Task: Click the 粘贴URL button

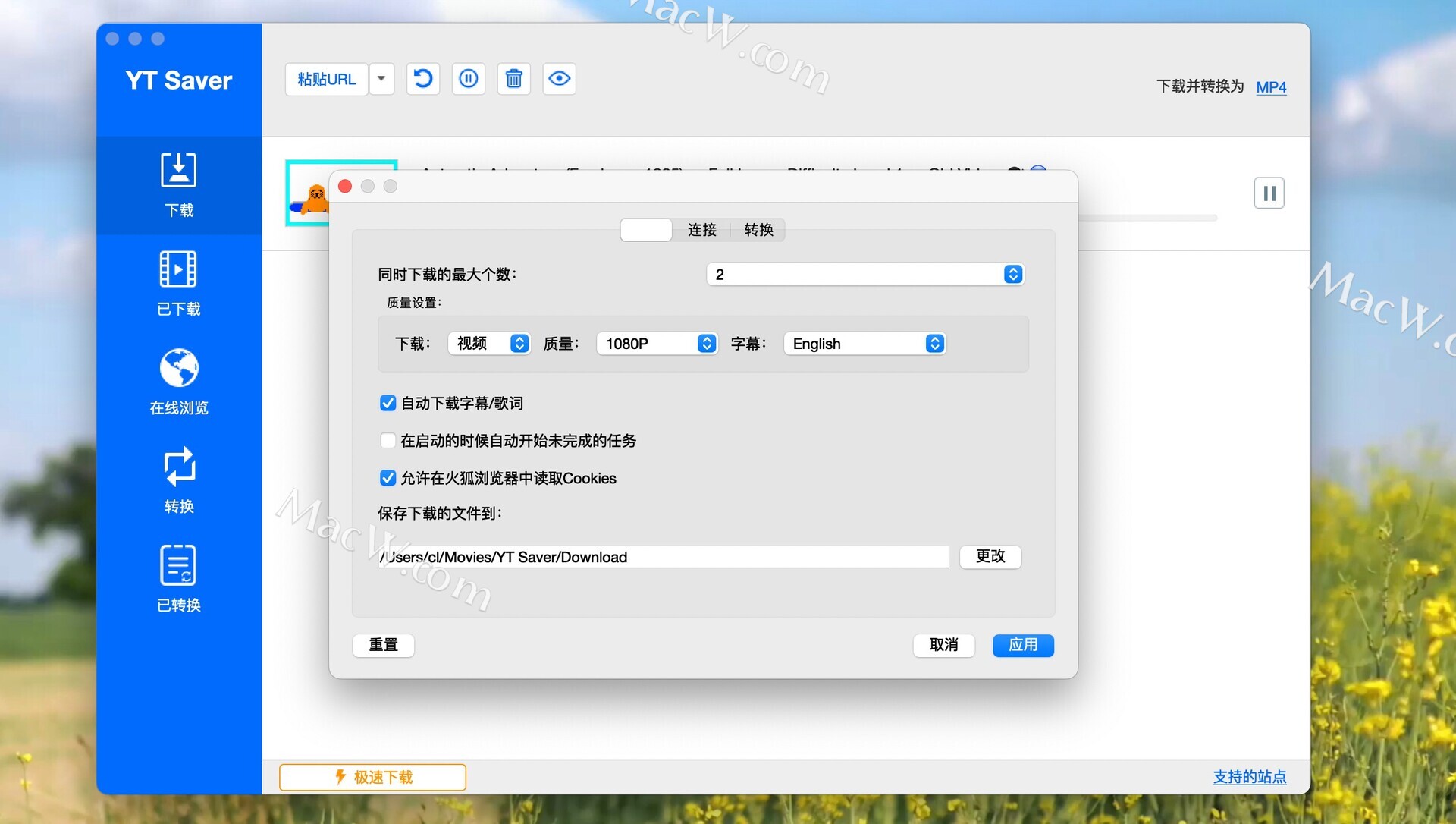Action: pos(327,79)
